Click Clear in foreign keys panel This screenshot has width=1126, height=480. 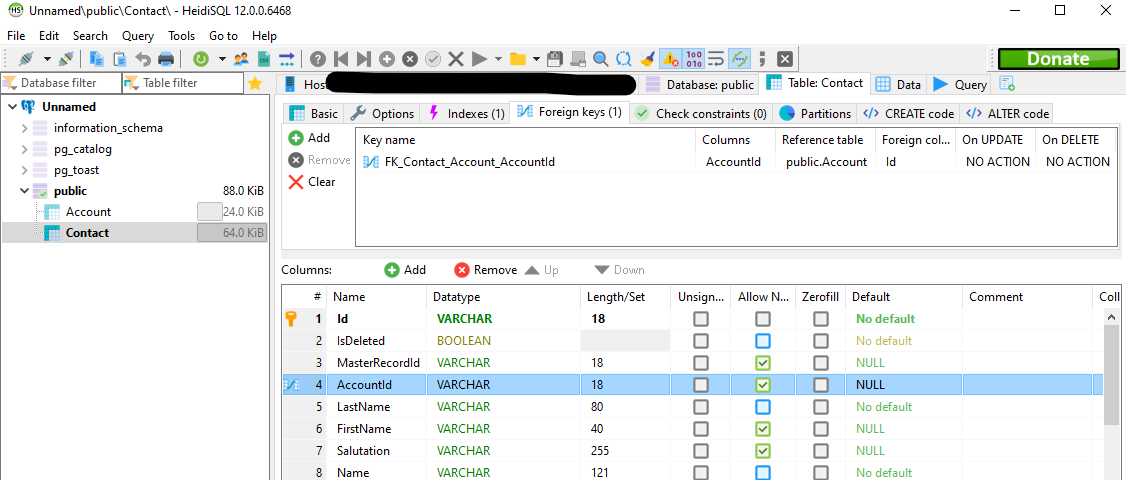coord(312,182)
